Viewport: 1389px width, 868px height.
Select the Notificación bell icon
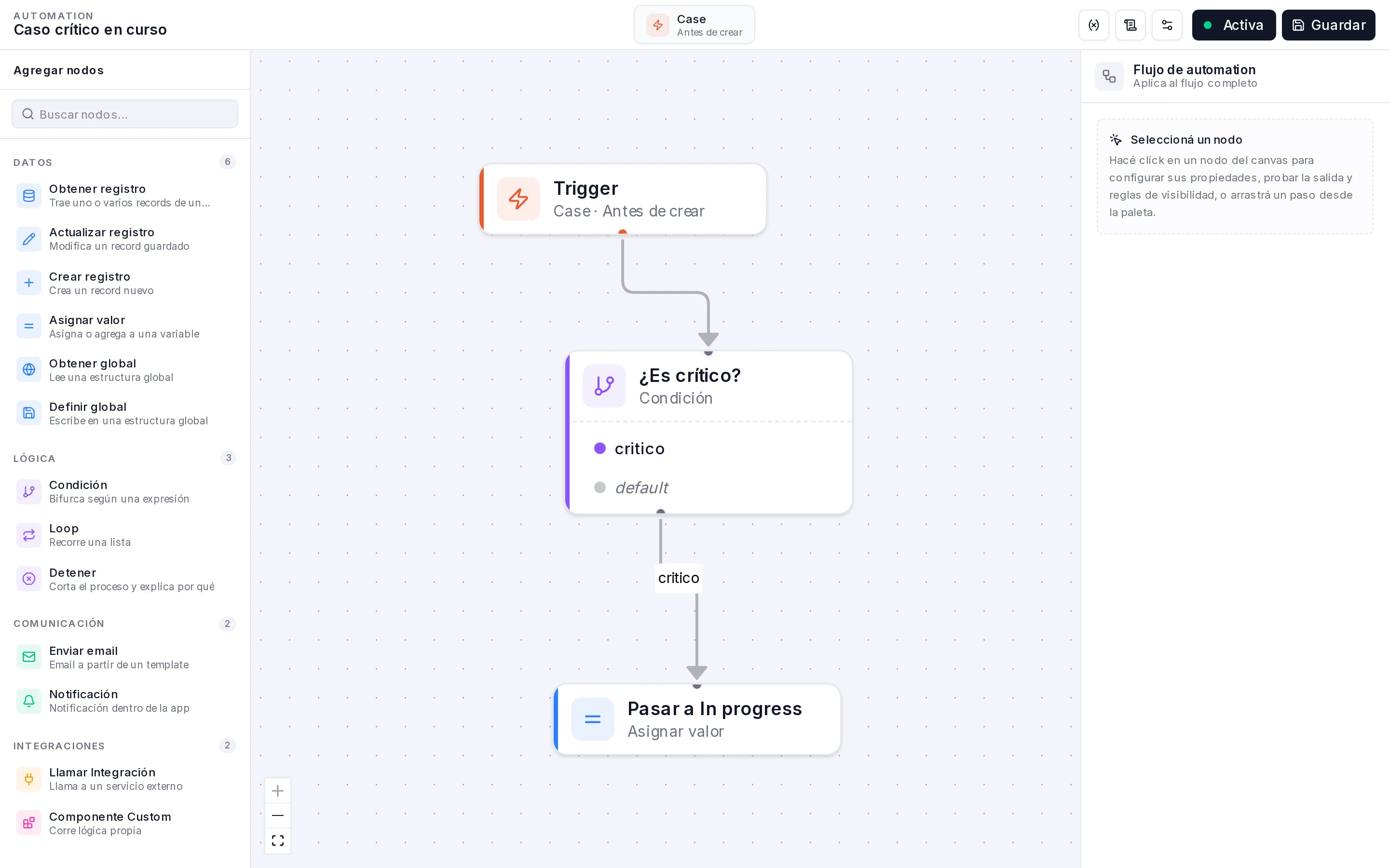coord(29,701)
